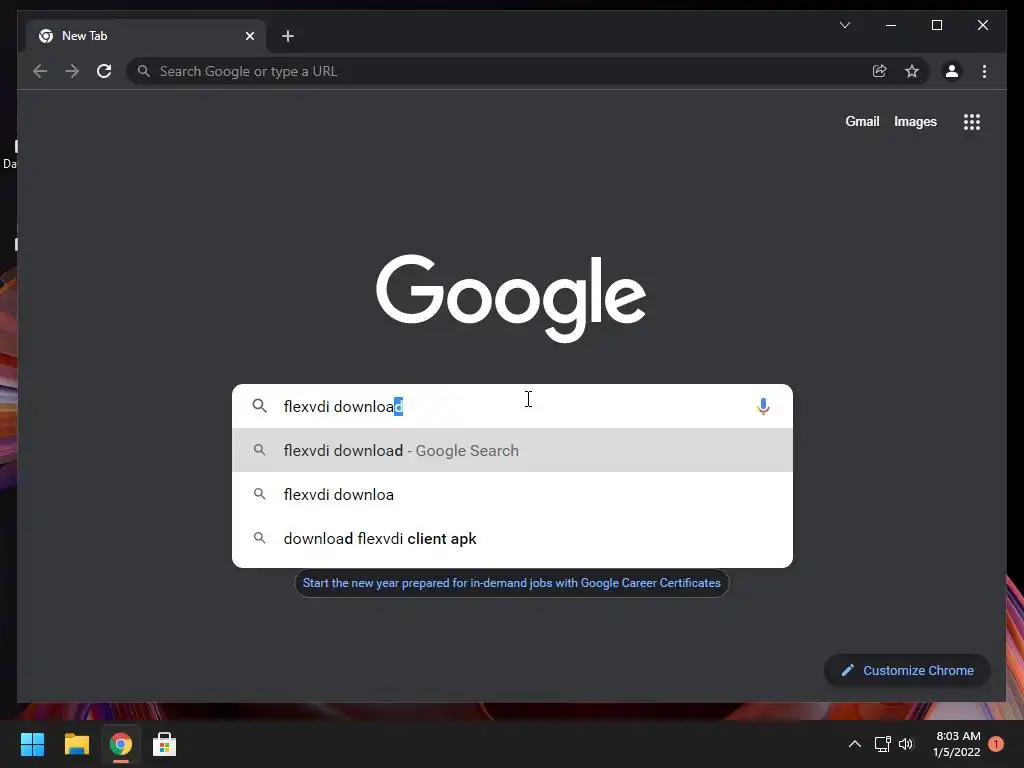Click the magnifier icon in the Google search box
Viewport: 1024px width, 768px height.
pyautogui.click(x=259, y=406)
